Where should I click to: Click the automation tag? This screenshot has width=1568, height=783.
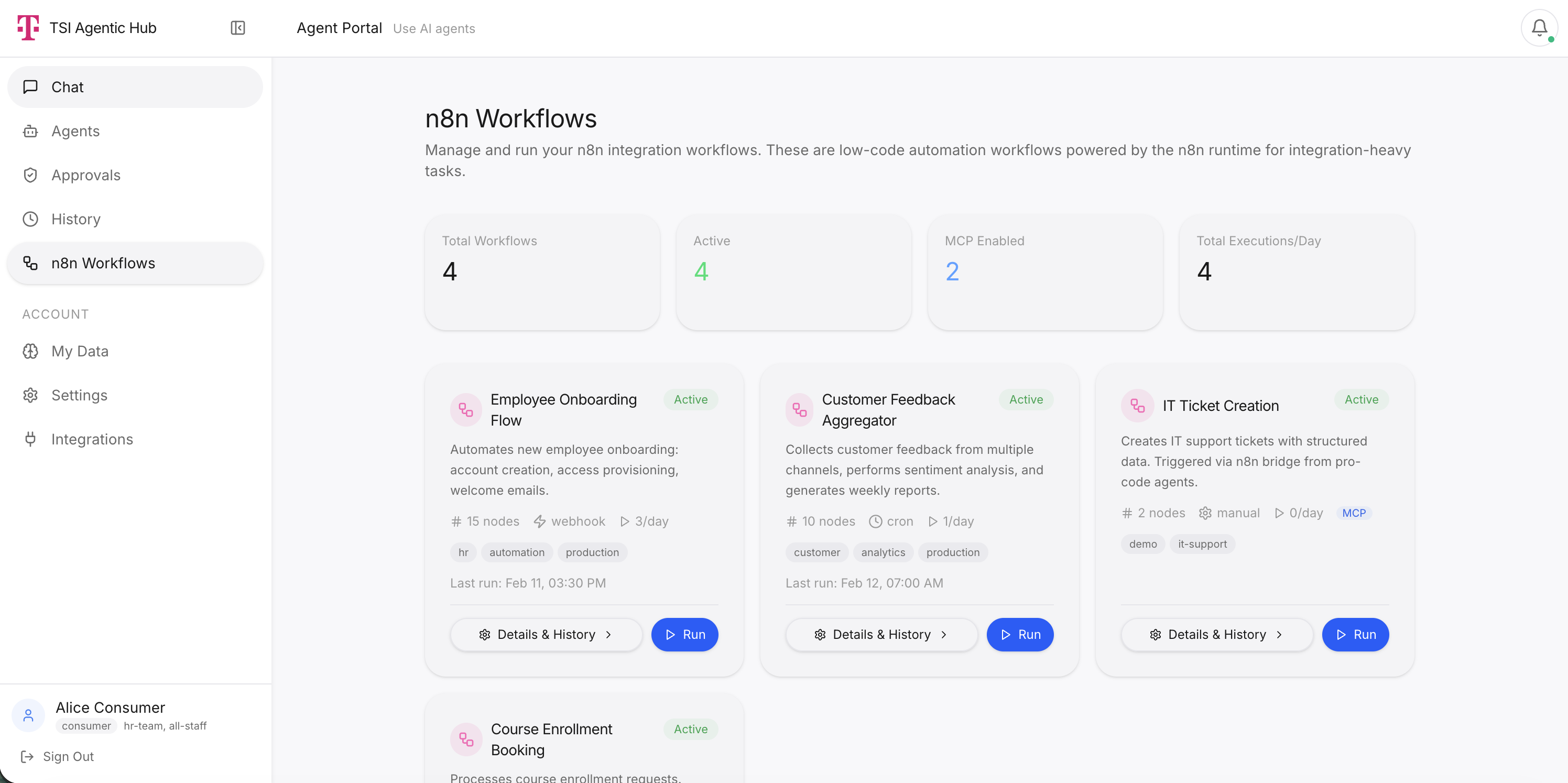click(517, 552)
